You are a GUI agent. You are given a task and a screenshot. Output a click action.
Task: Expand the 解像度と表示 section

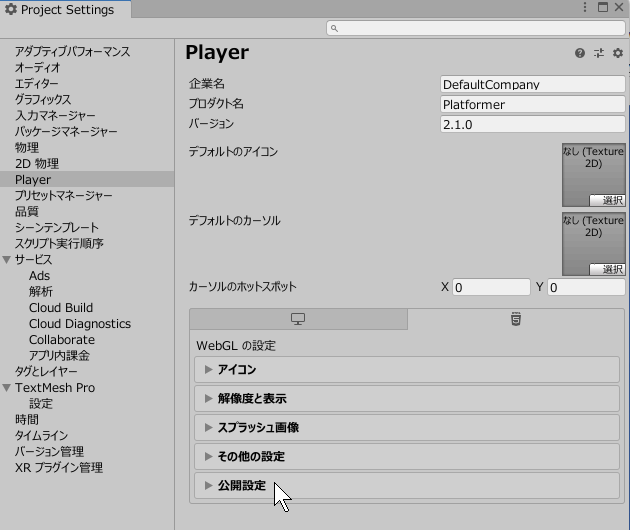point(407,399)
